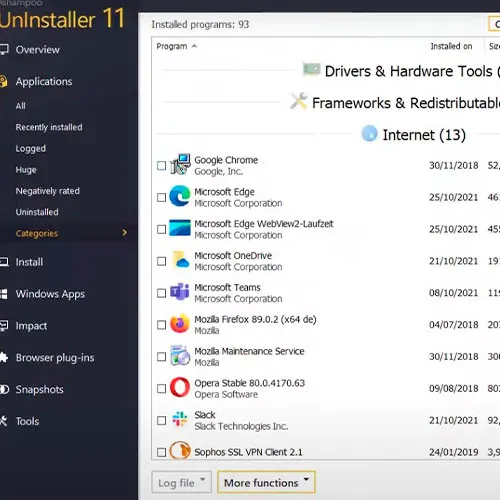Click the Internet category globe icon
This screenshot has width=500, height=500.
tap(369, 133)
